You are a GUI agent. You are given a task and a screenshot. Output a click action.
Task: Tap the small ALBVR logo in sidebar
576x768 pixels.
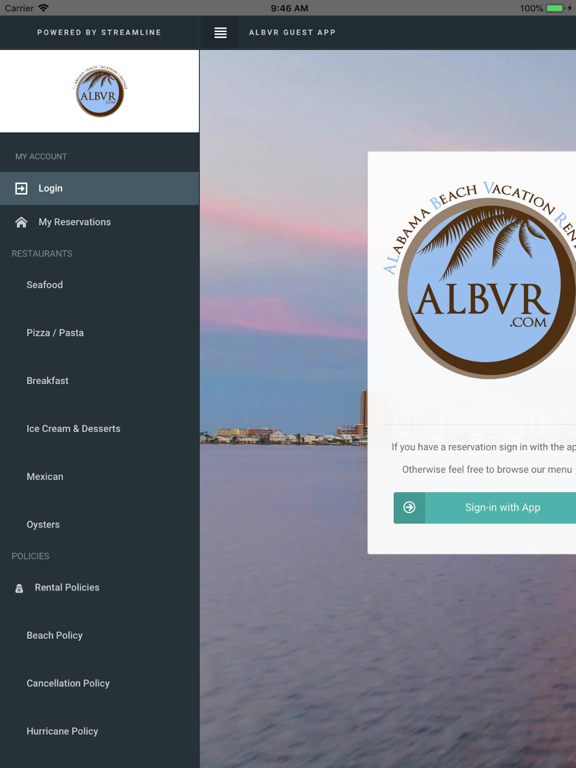[100, 91]
